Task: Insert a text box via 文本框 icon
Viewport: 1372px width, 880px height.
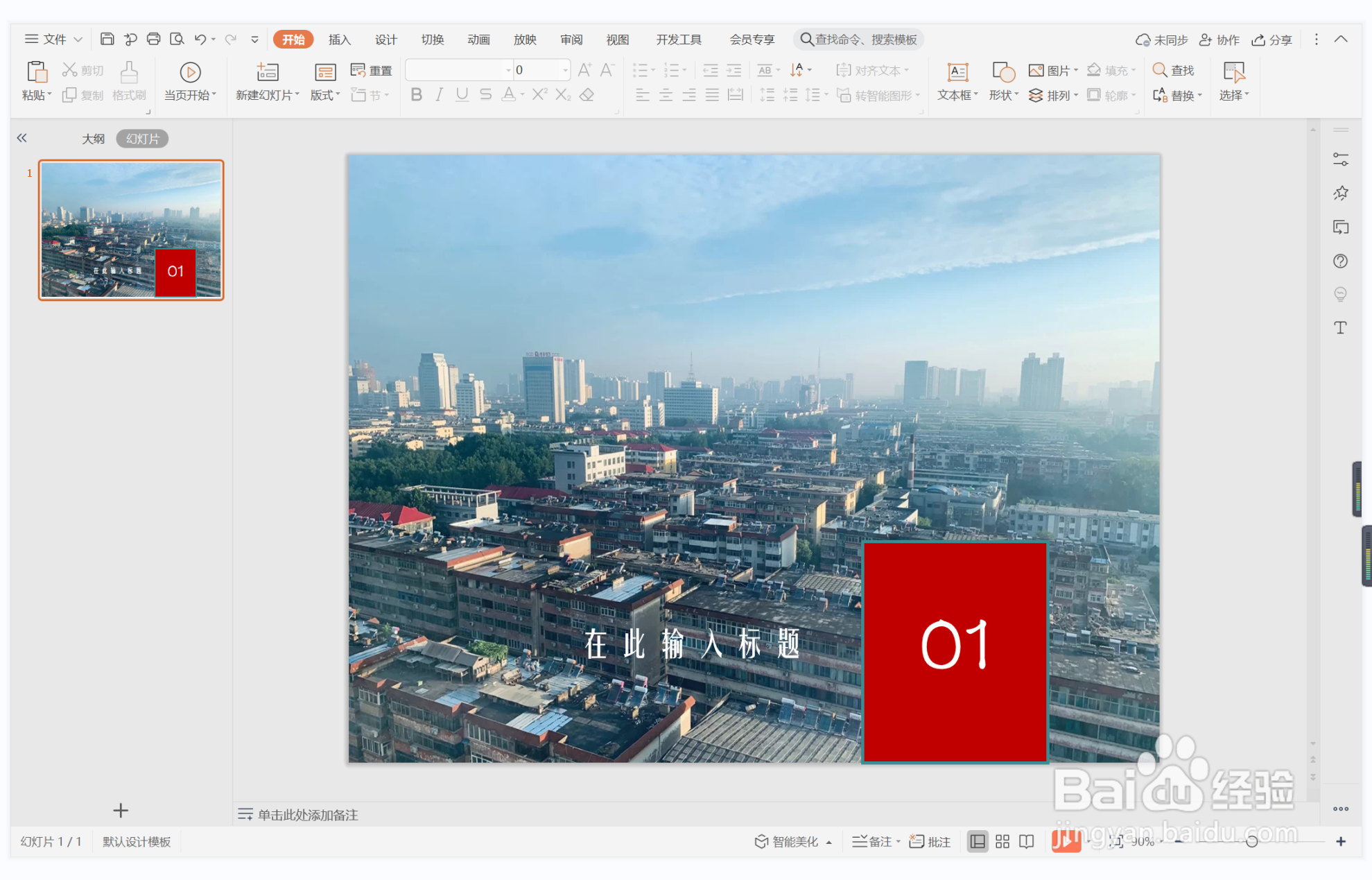Action: [x=957, y=72]
